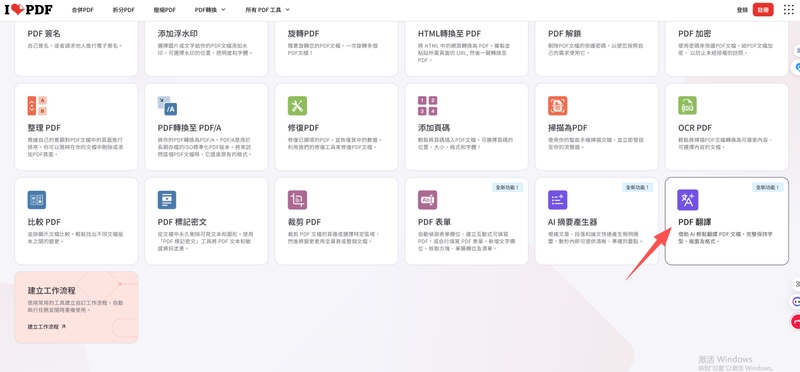Click the PDF 翻譯 translate icon
The height and width of the screenshot is (372, 800).
click(x=687, y=200)
